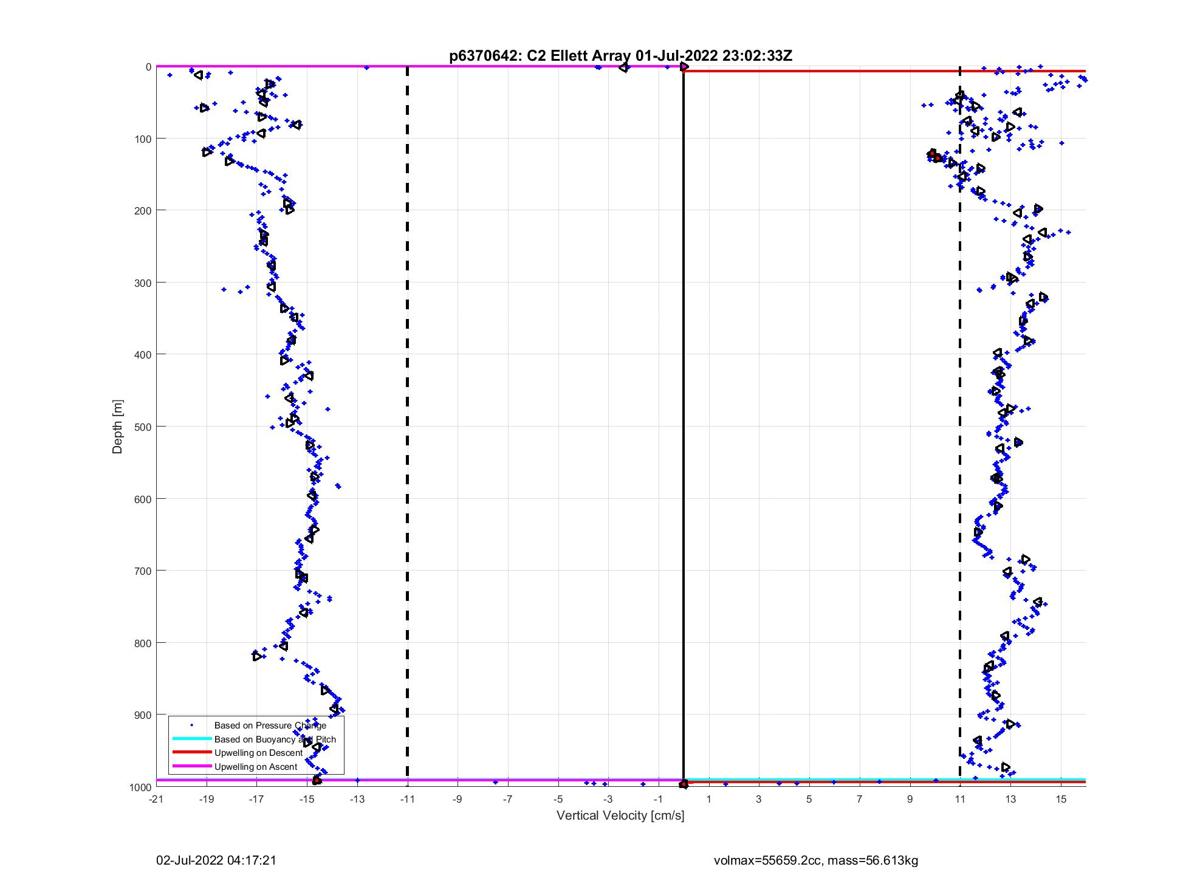Click x-axis tick label 9
This screenshot has width=1200, height=885.
click(x=910, y=799)
